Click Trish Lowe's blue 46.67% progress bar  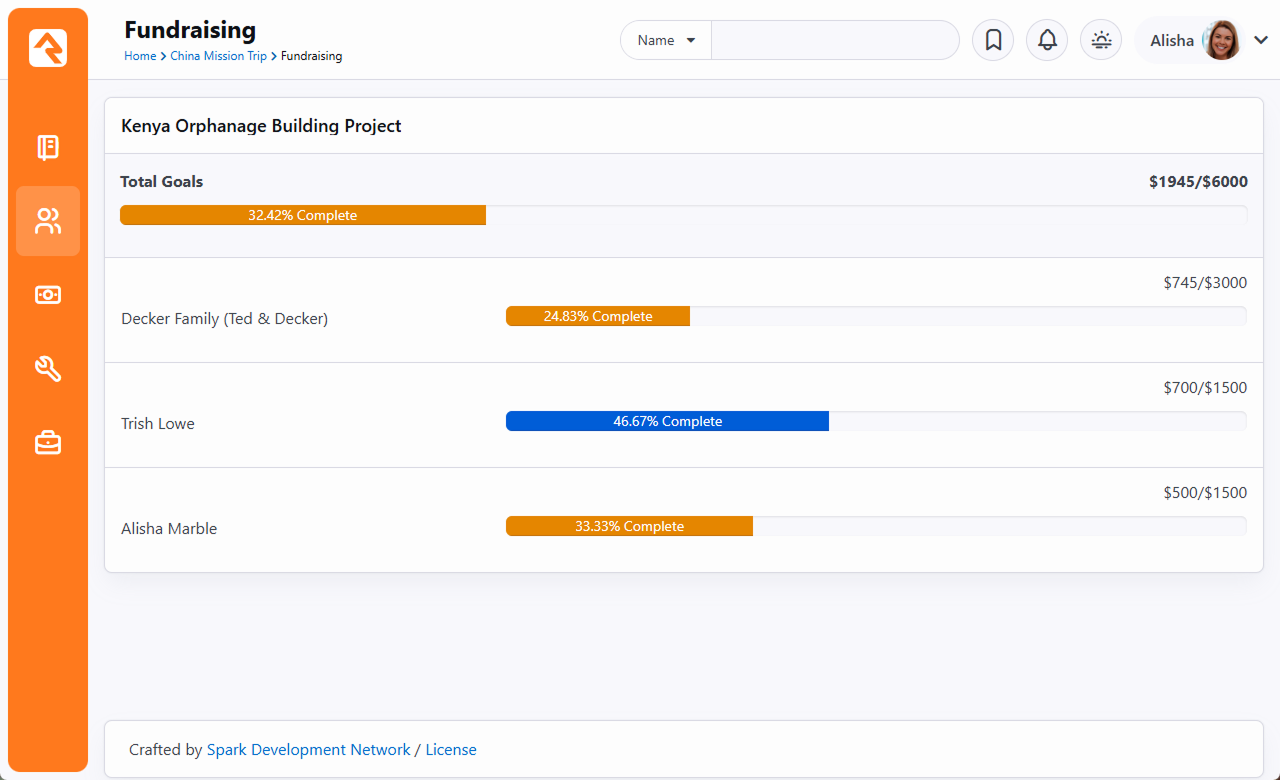[667, 421]
